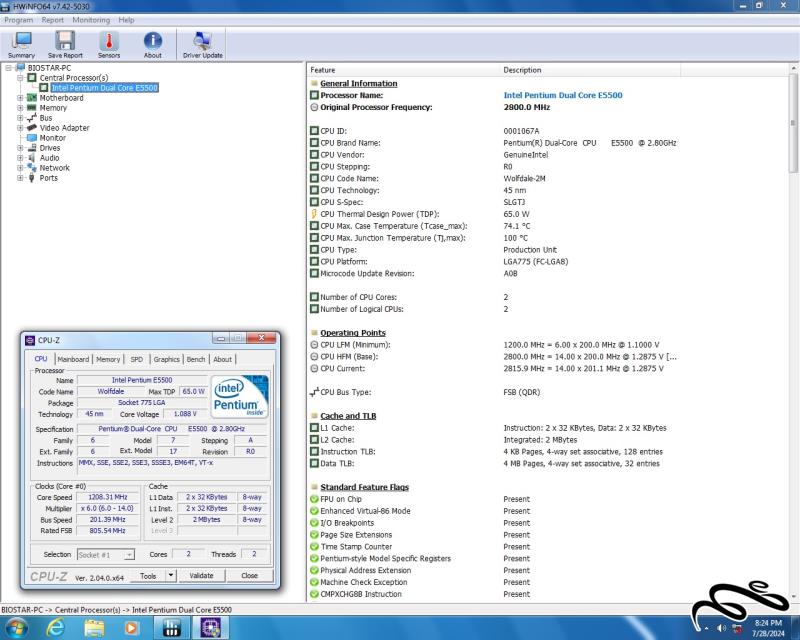Select Intel Pentium Dual Core E5500 tree node

105,88
